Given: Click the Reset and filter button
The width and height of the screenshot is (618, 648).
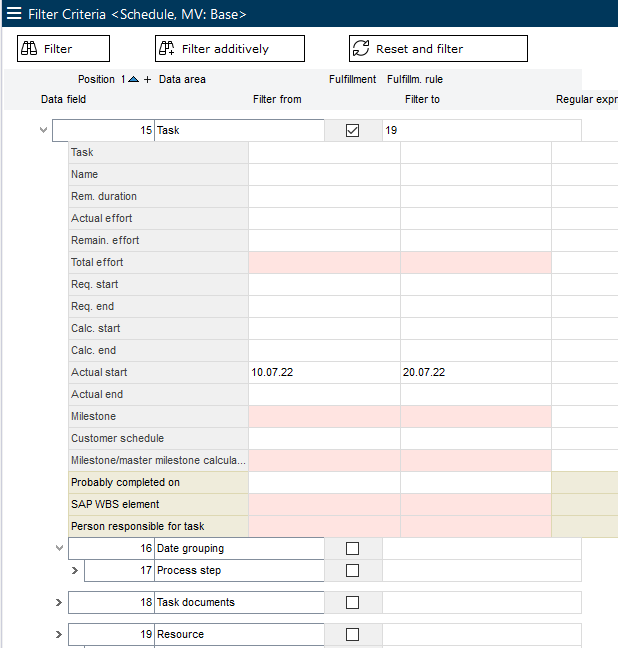Looking at the screenshot, I should (437, 49).
